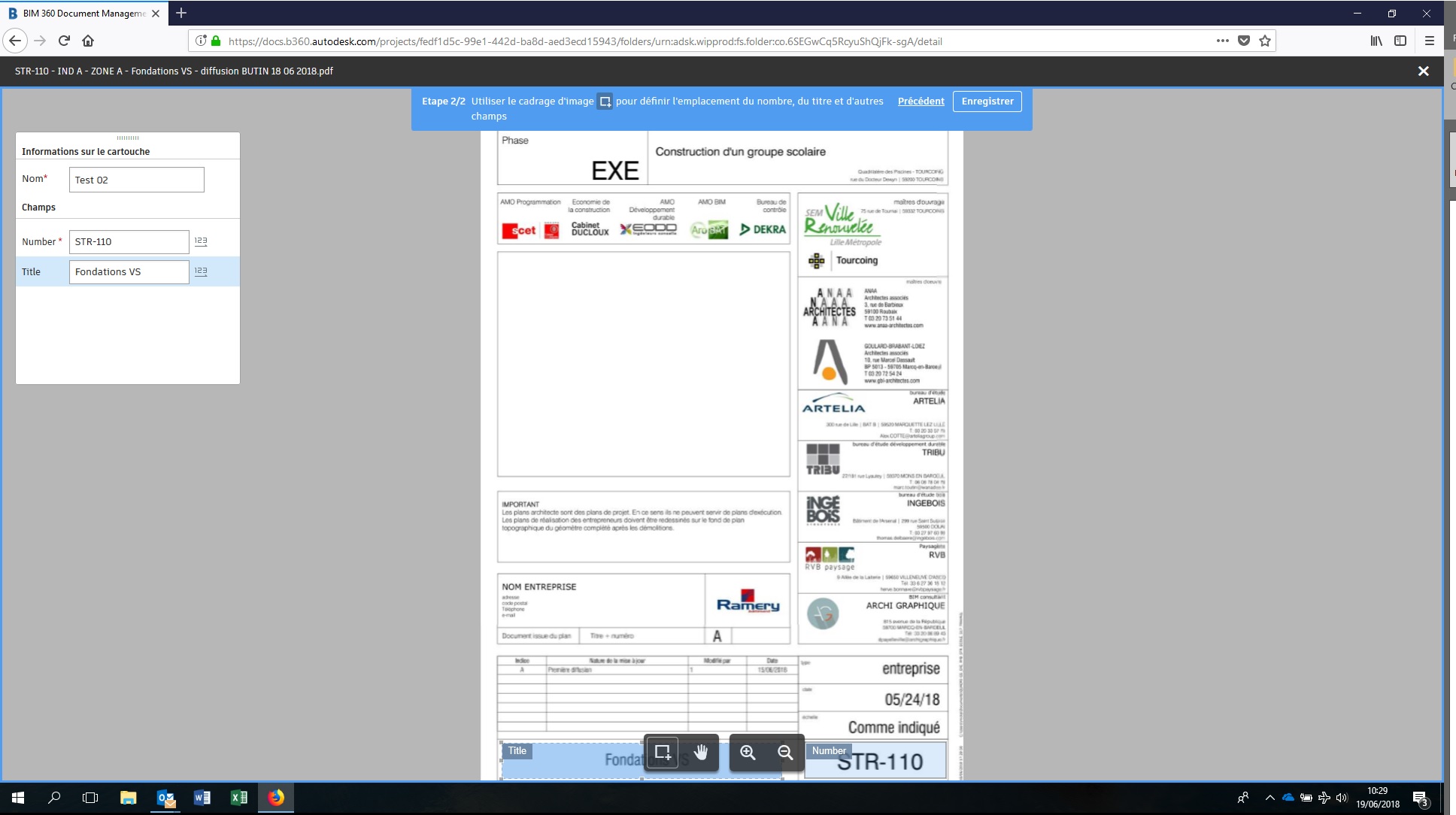Go back with the Précédent link
Image resolution: width=1456 pixels, height=815 pixels.
pyautogui.click(x=921, y=101)
